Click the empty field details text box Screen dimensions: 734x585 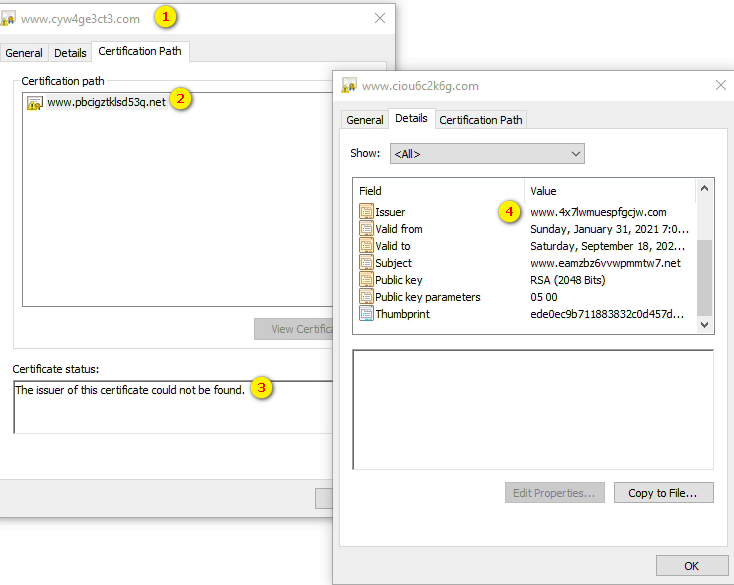tap(533, 410)
